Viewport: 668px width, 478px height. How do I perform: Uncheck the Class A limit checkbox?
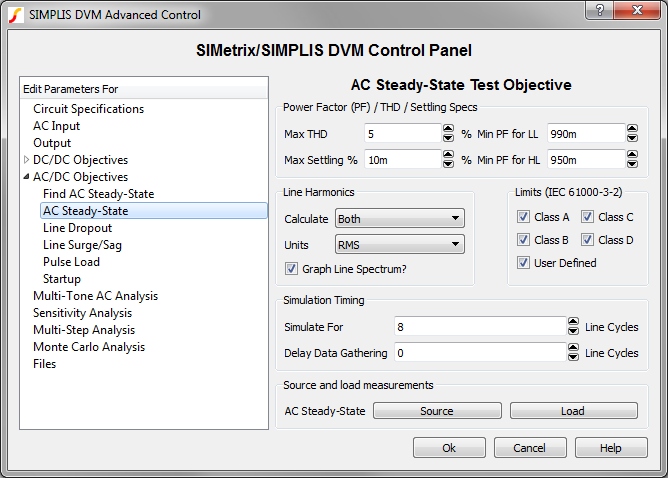click(524, 217)
